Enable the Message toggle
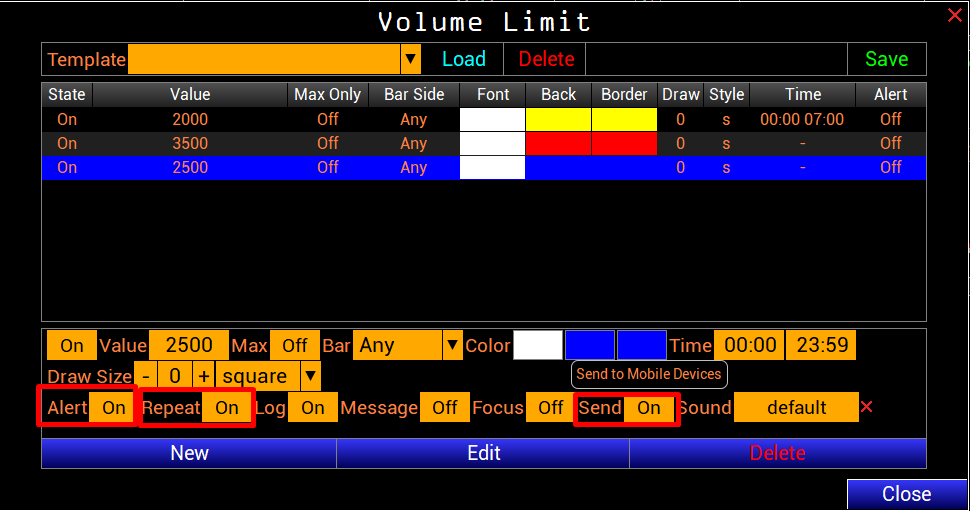Image resolution: width=970 pixels, height=511 pixels. (445, 407)
